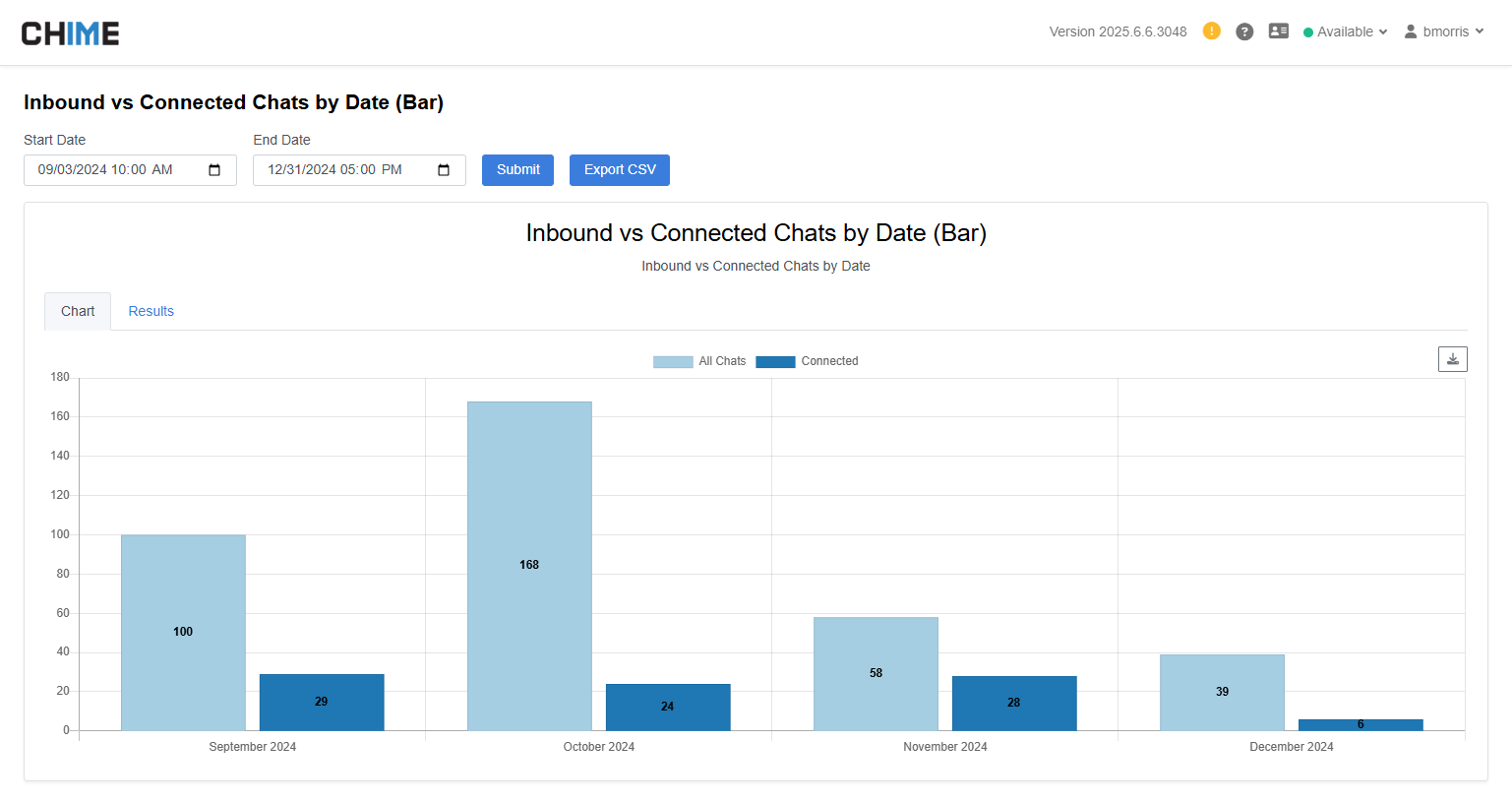This screenshot has height=803, width=1512.
Task: Click the Start Date label
Action: click(55, 140)
